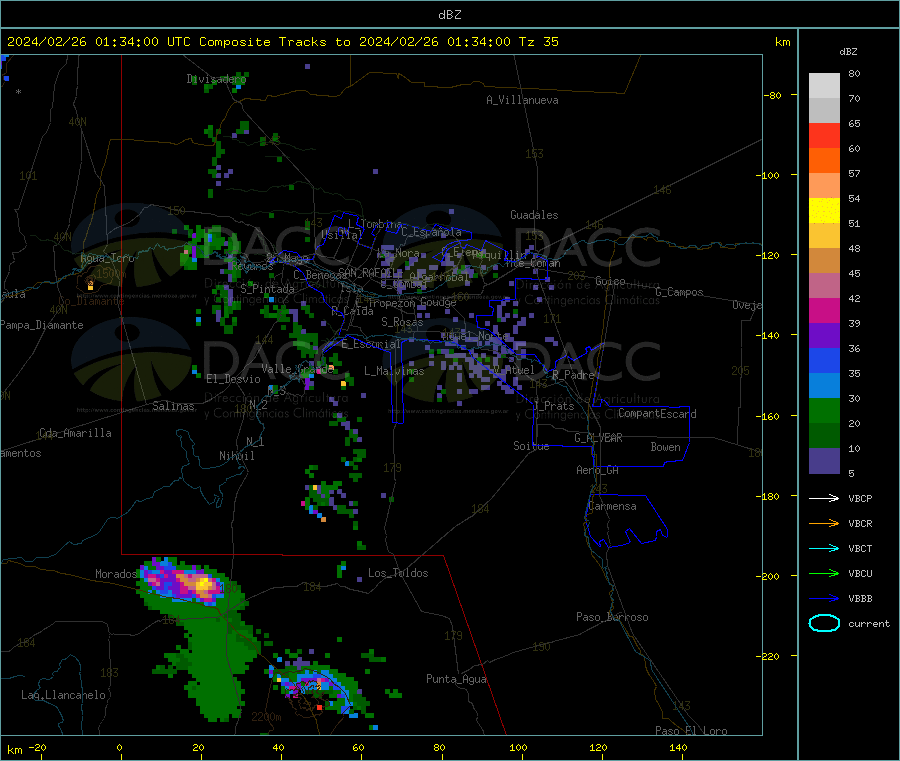Select the Carmensa place label
This screenshot has height=761, width=900.
click(x=612, y=506)
